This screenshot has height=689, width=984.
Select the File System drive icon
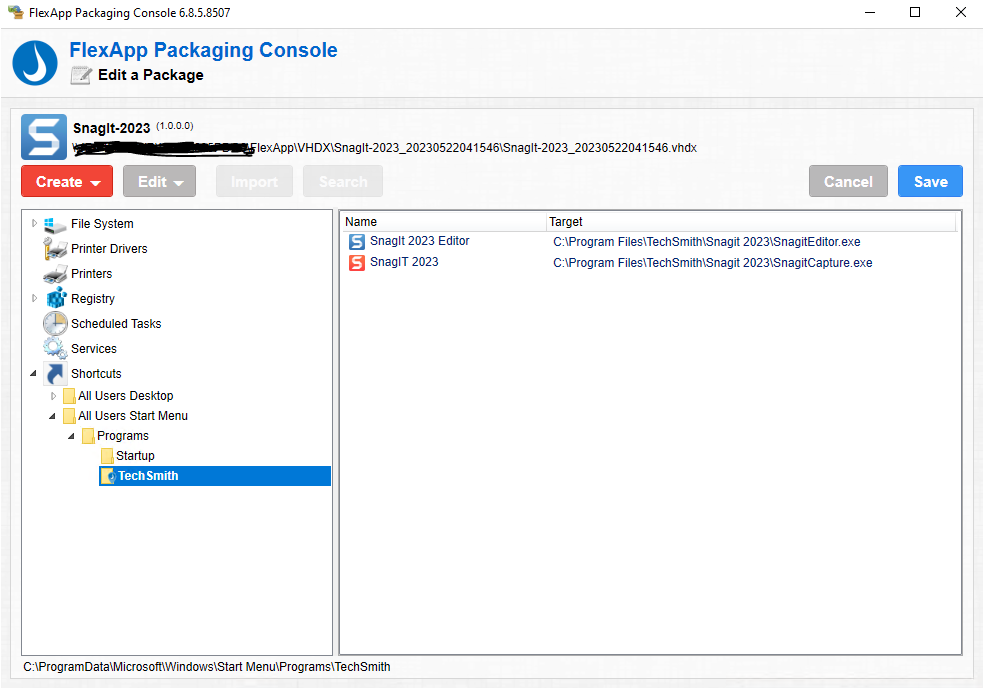coord(55,225)
